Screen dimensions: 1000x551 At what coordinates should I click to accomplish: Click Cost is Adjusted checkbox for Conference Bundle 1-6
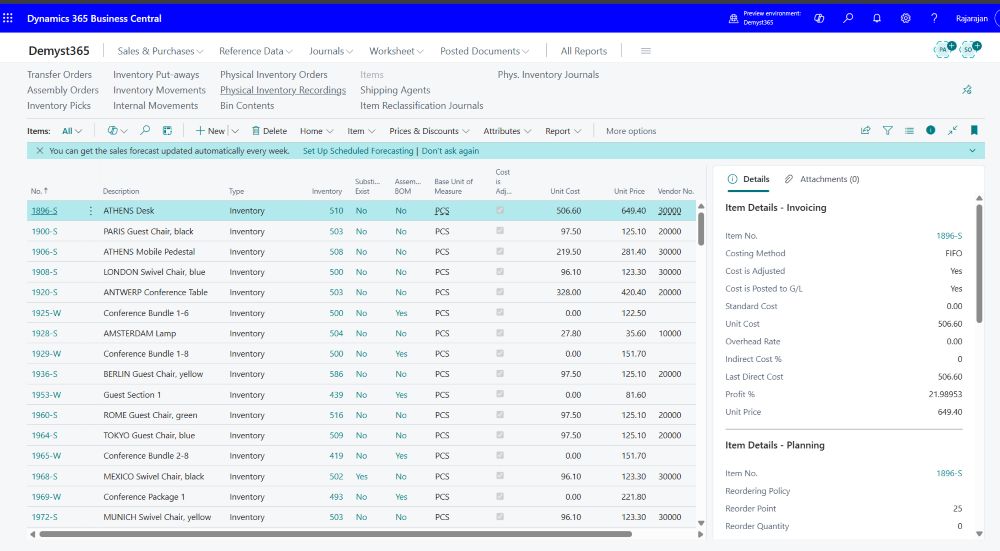point(500,312)
